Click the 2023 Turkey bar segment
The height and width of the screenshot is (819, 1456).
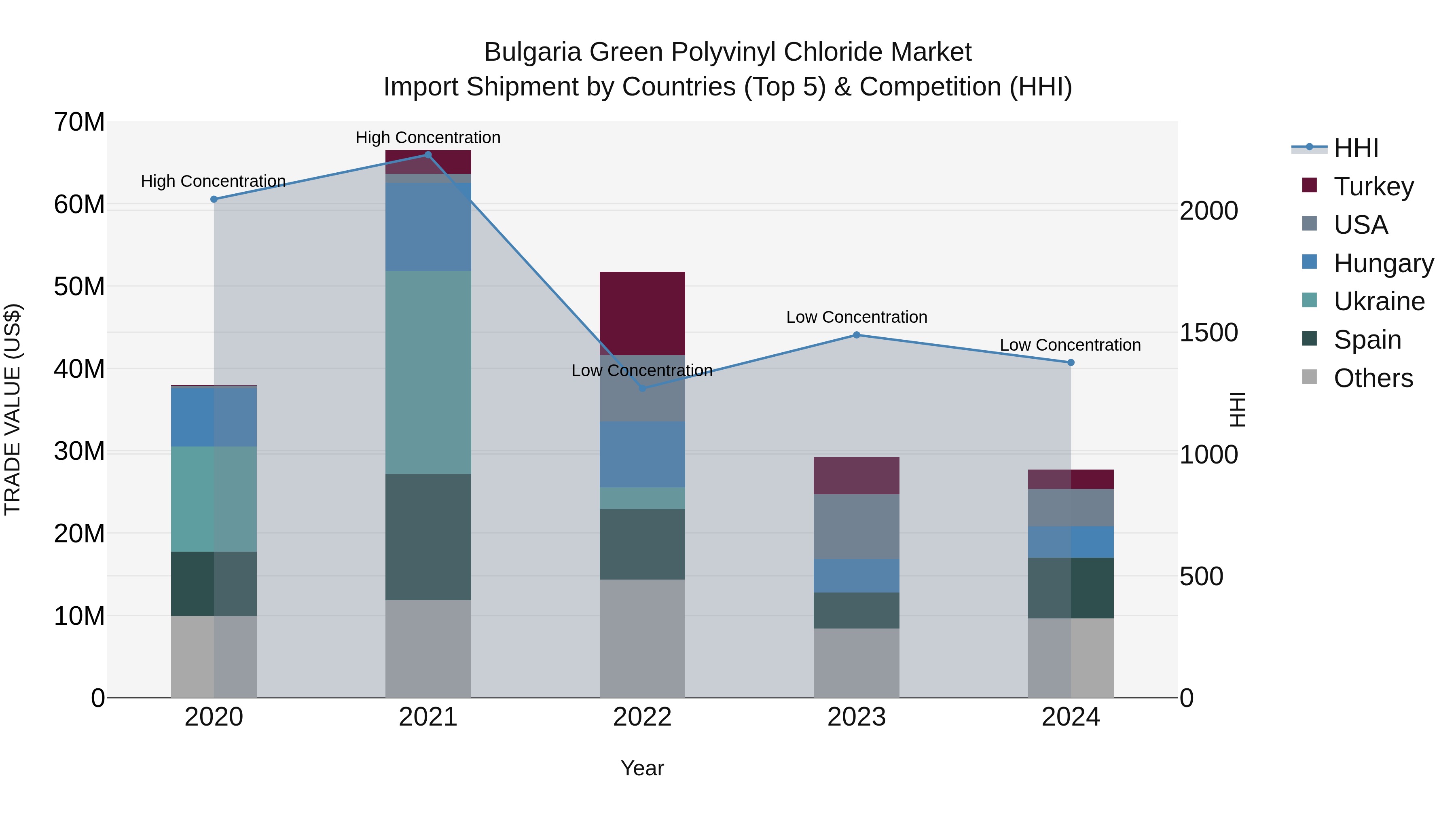click(x=856, y=476)
